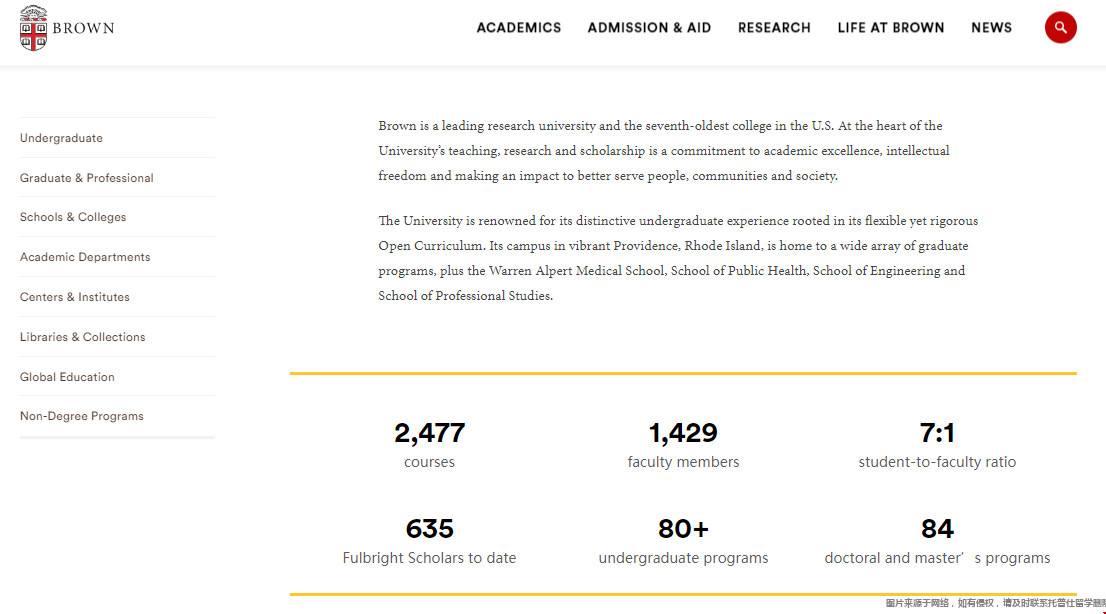Click the BROWN wordmark text

(83, 28)
